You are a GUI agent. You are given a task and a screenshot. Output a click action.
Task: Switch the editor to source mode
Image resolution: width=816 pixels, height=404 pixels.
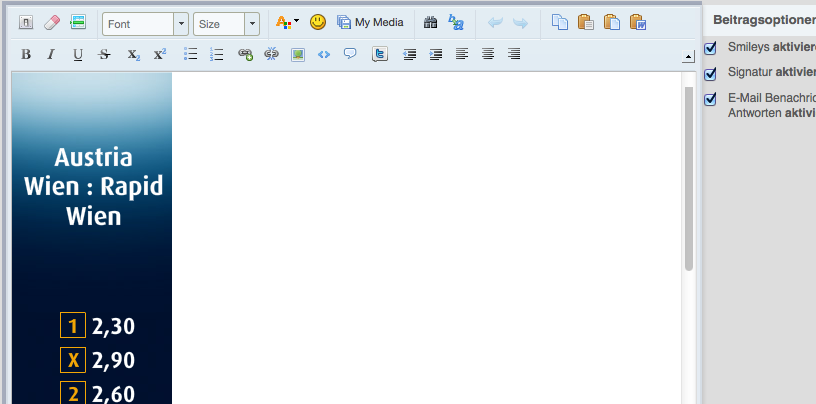pyautogui.click(x=26, y=22)
